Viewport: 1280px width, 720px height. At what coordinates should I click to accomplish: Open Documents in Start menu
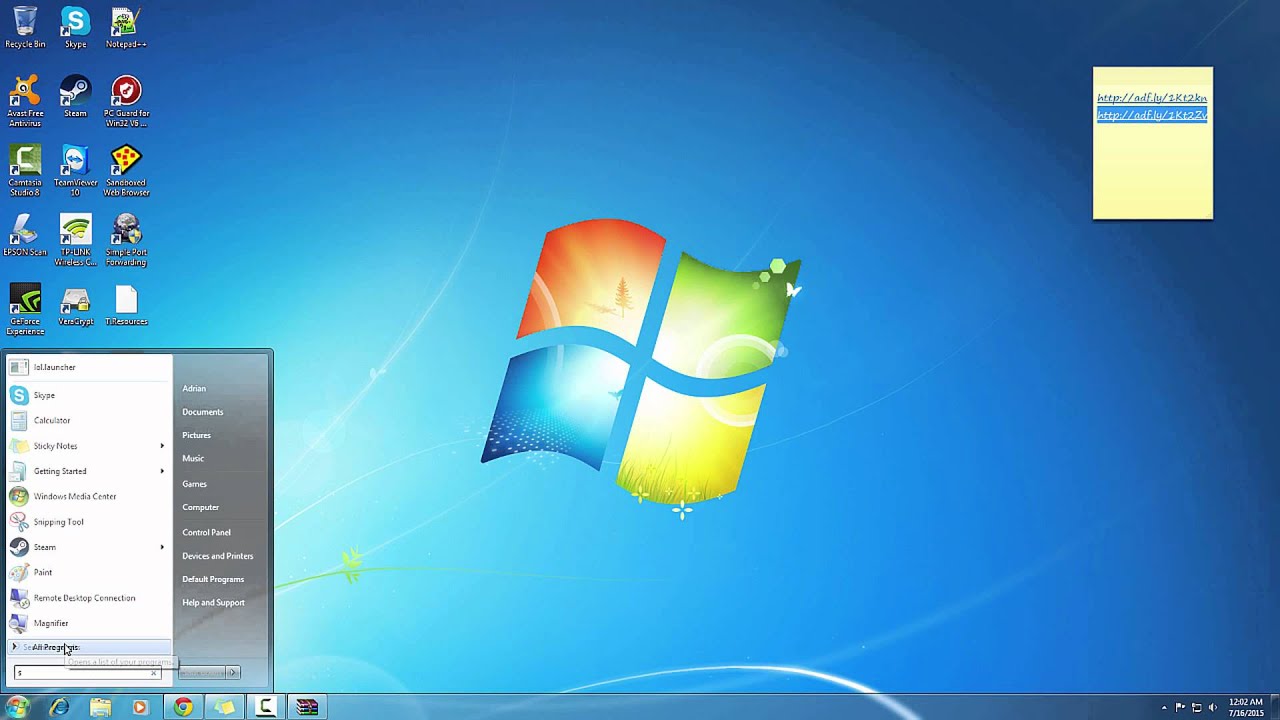pyautogui.click(x=203, y=412)
